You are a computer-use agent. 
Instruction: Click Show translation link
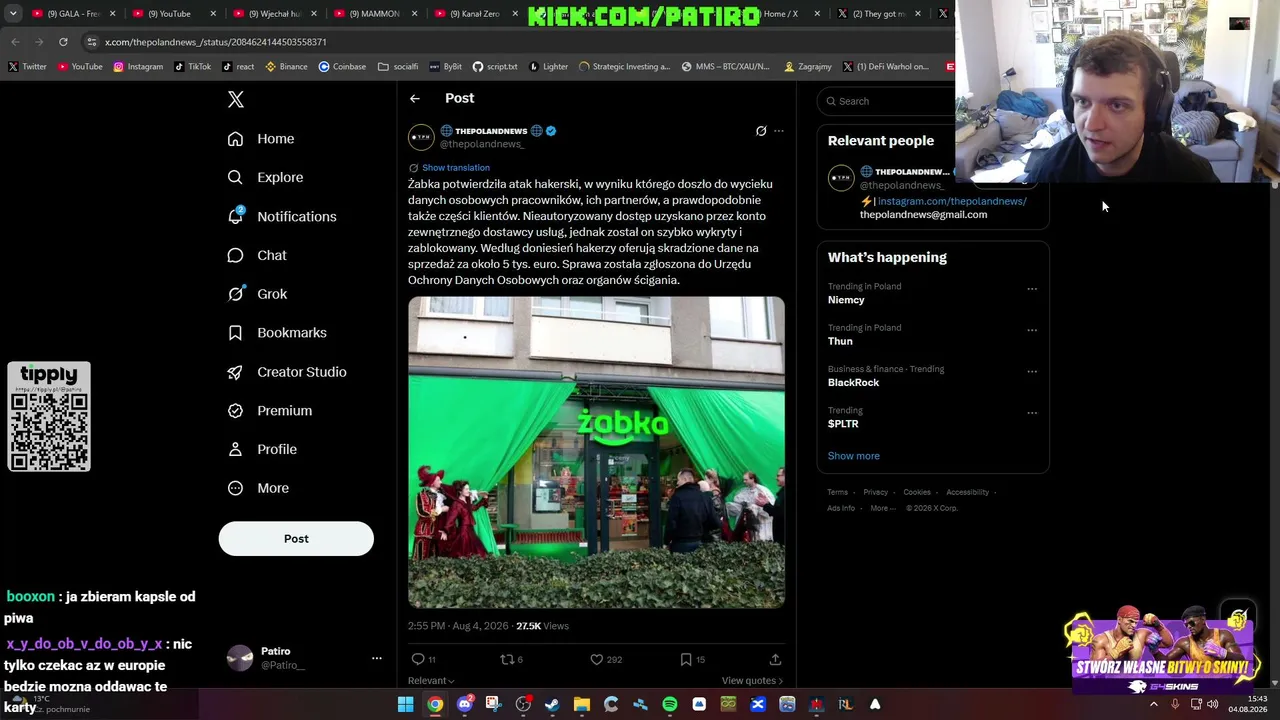tap(456, 168)
